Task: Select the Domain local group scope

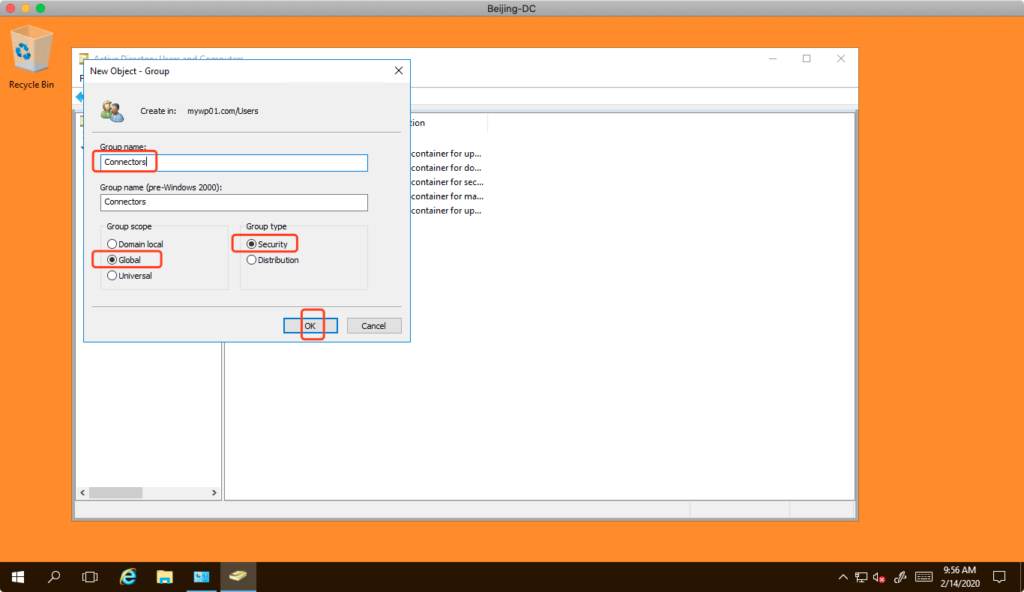Action: 112,245
